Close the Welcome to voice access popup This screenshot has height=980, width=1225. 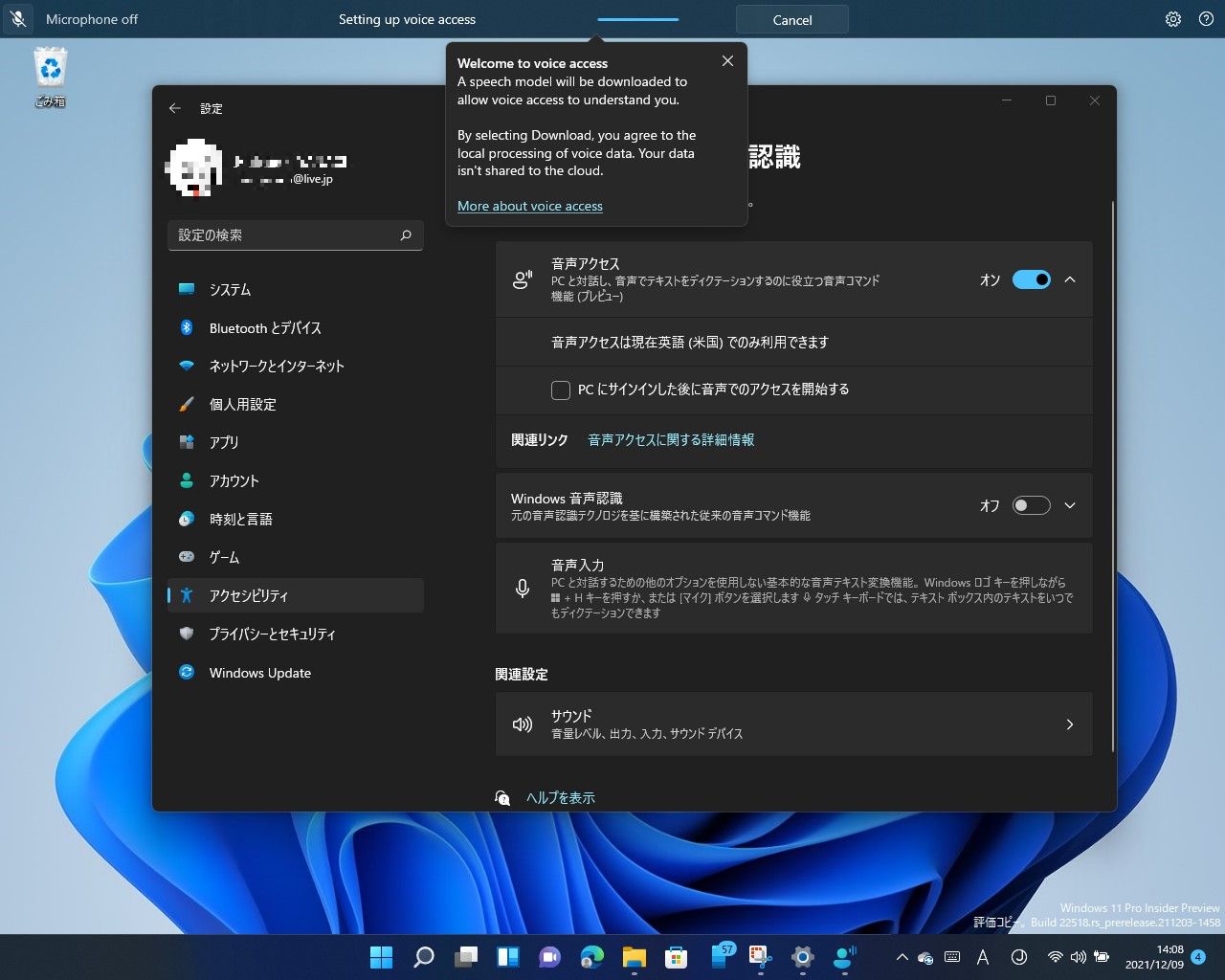727,61
